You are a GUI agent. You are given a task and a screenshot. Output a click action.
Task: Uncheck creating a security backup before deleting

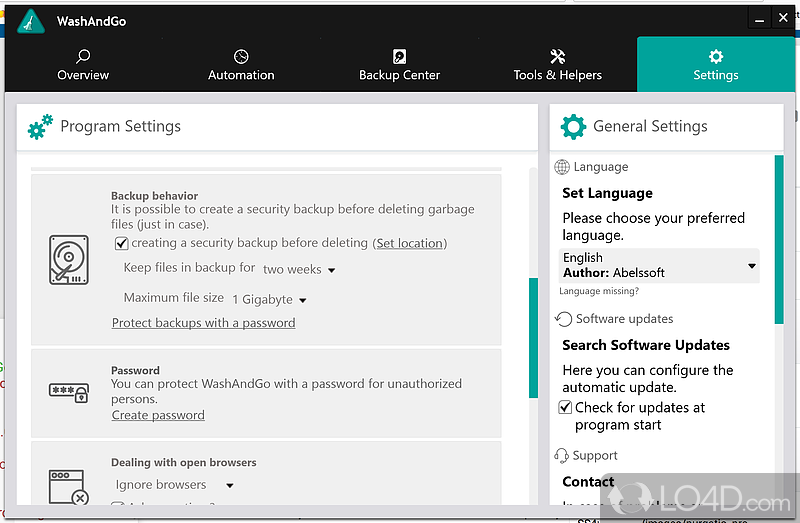(121, 243)
